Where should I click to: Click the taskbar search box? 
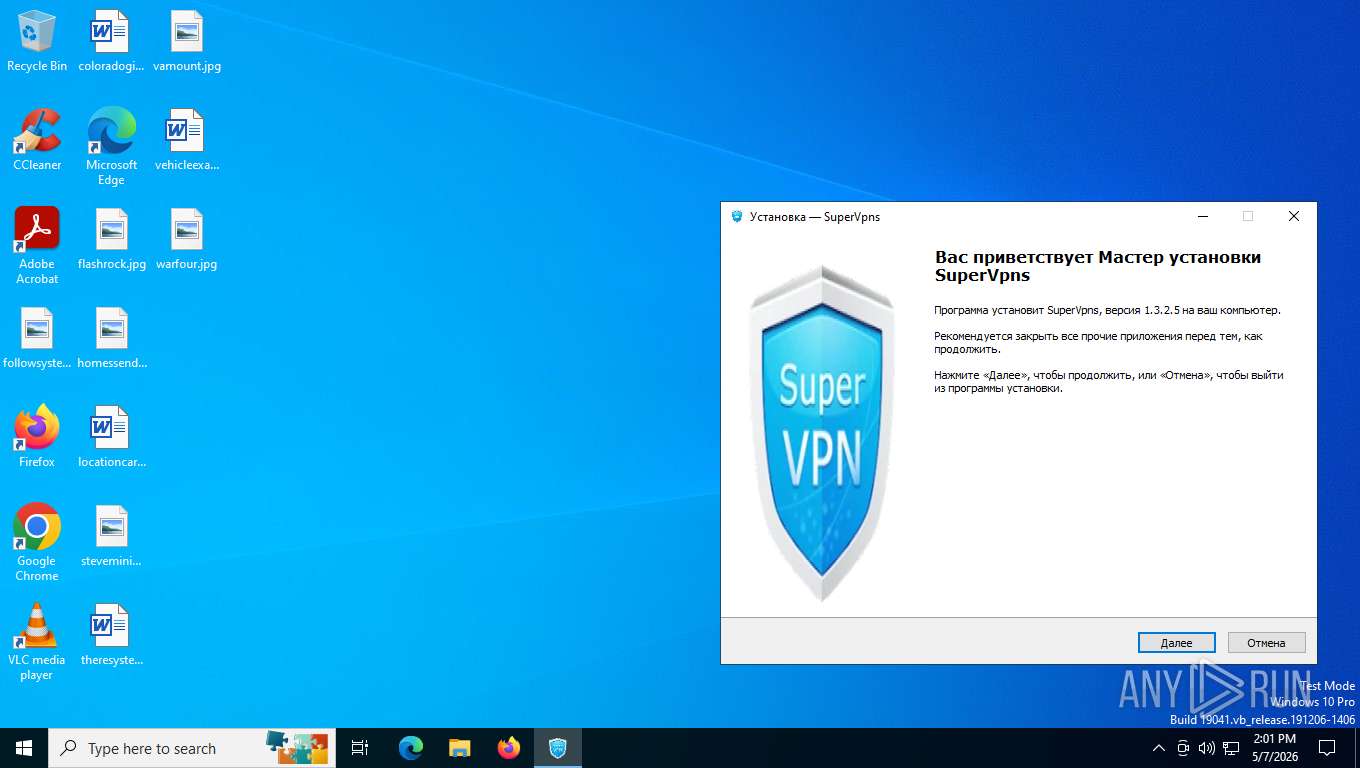192,748
